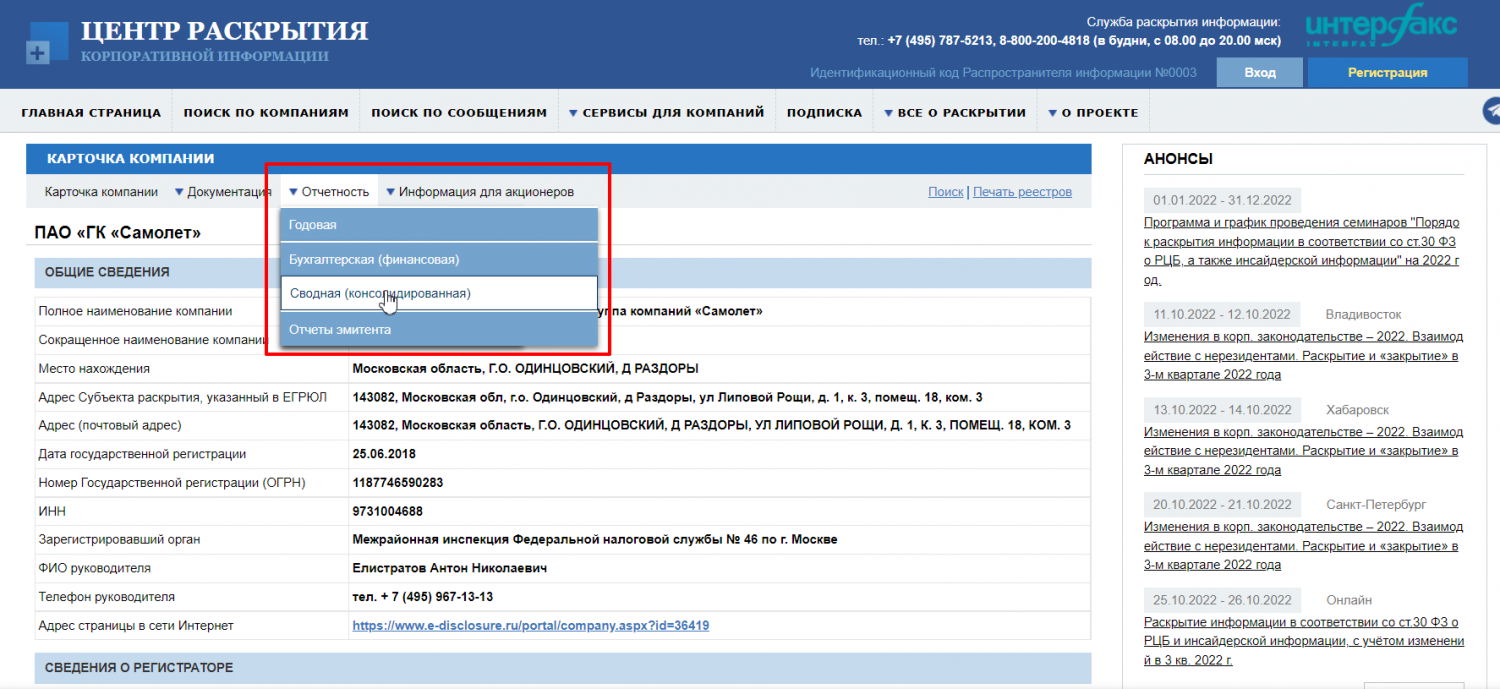Open 'Главная страница' navigation item
This screenshot has width=1500, height=689.
click(91, 113)
